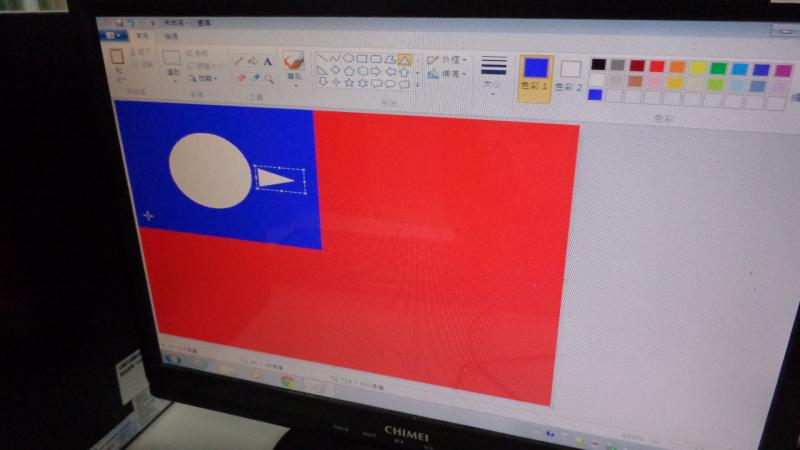The height and width of the screenshot is (450, 800).
Task: Switch to the Home ribbon tab
Action: click(x=142, y=36)
